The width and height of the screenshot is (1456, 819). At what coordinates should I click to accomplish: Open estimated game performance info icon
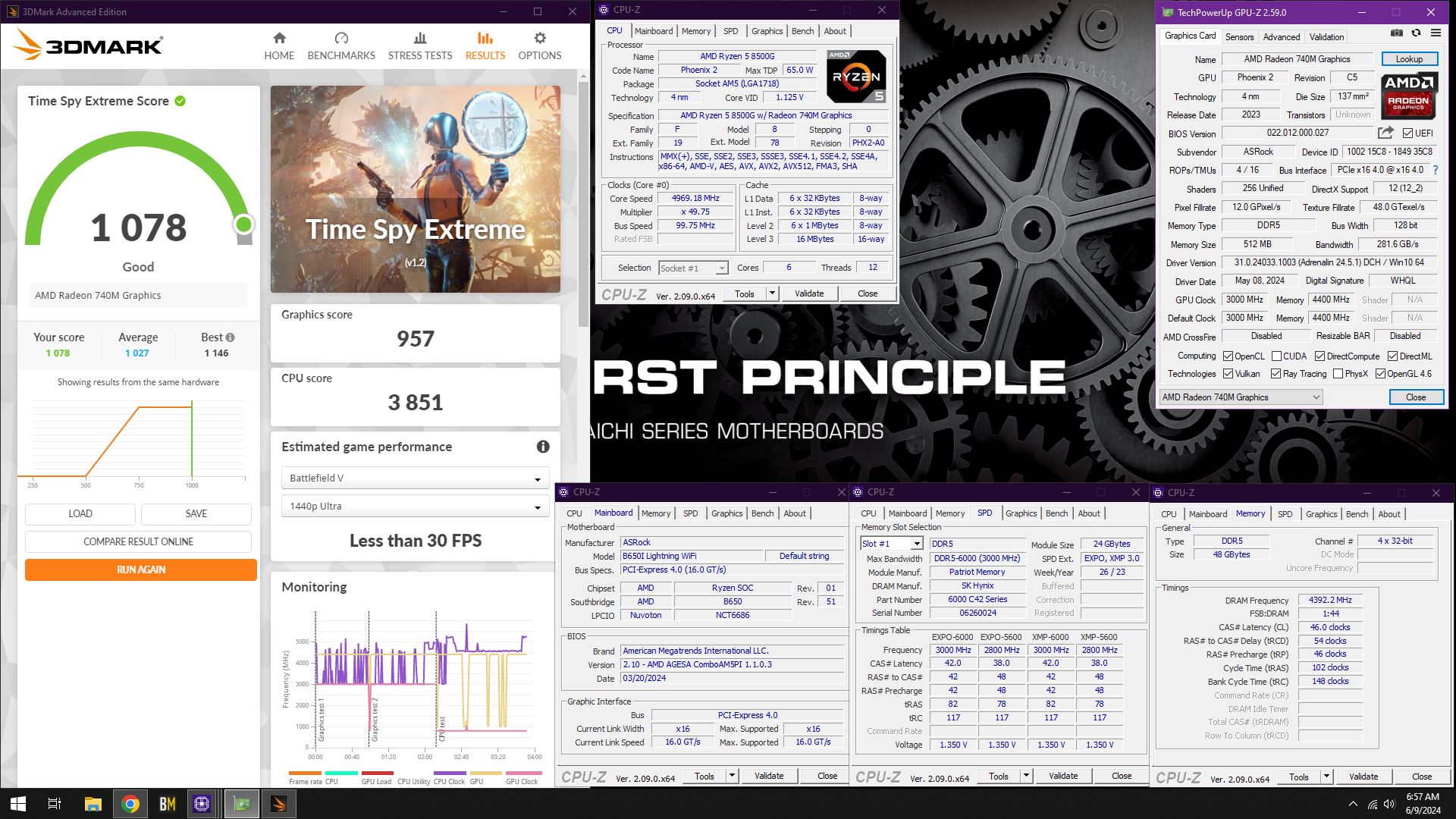[543, 447]
